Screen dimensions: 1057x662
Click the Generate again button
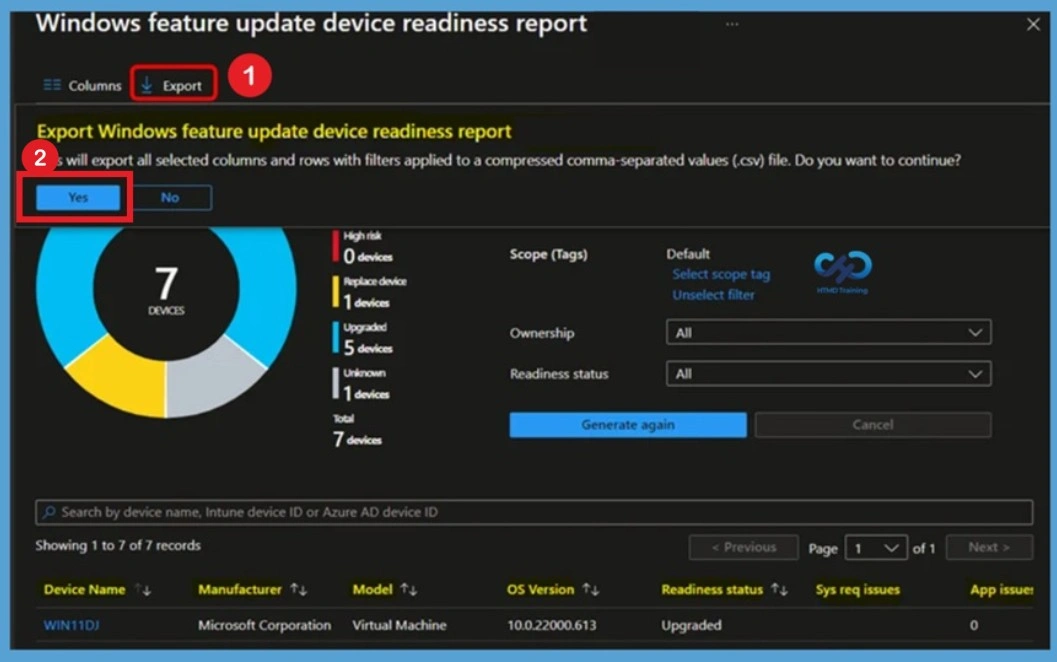(628, 425)
